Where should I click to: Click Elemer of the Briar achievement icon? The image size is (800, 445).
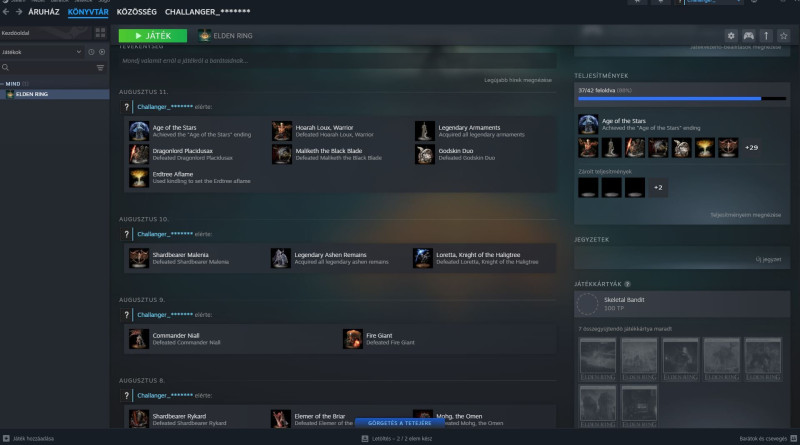point(281,419)
